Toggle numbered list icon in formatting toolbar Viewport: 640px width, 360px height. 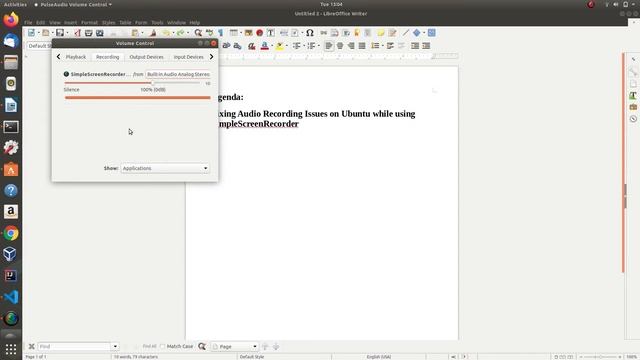[311, 46]
